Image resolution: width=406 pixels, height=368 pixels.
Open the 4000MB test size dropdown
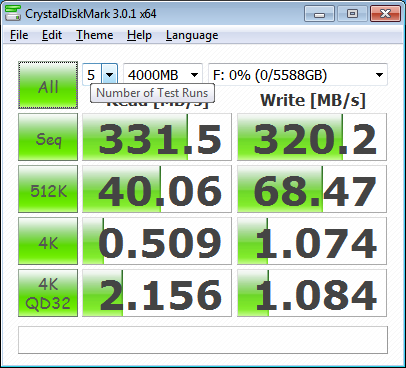pos(163,75)
